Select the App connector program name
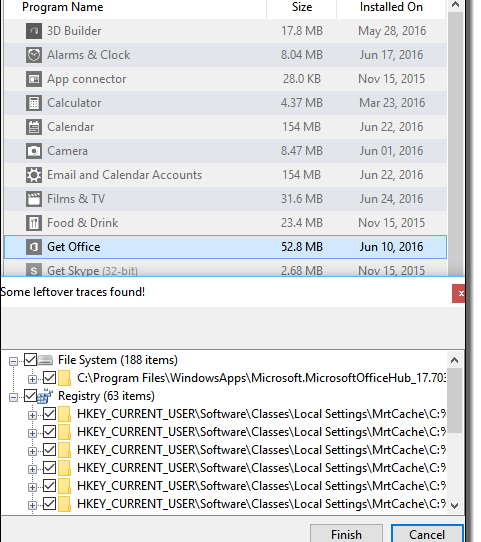The image size is (481, 542). pos(86,79)
